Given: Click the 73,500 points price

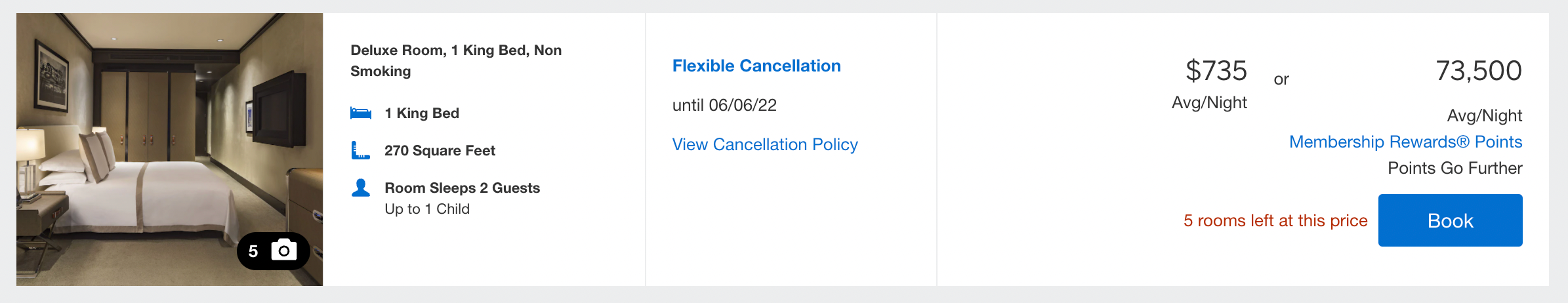Looking at the screenshot, I should [1478, 71].
